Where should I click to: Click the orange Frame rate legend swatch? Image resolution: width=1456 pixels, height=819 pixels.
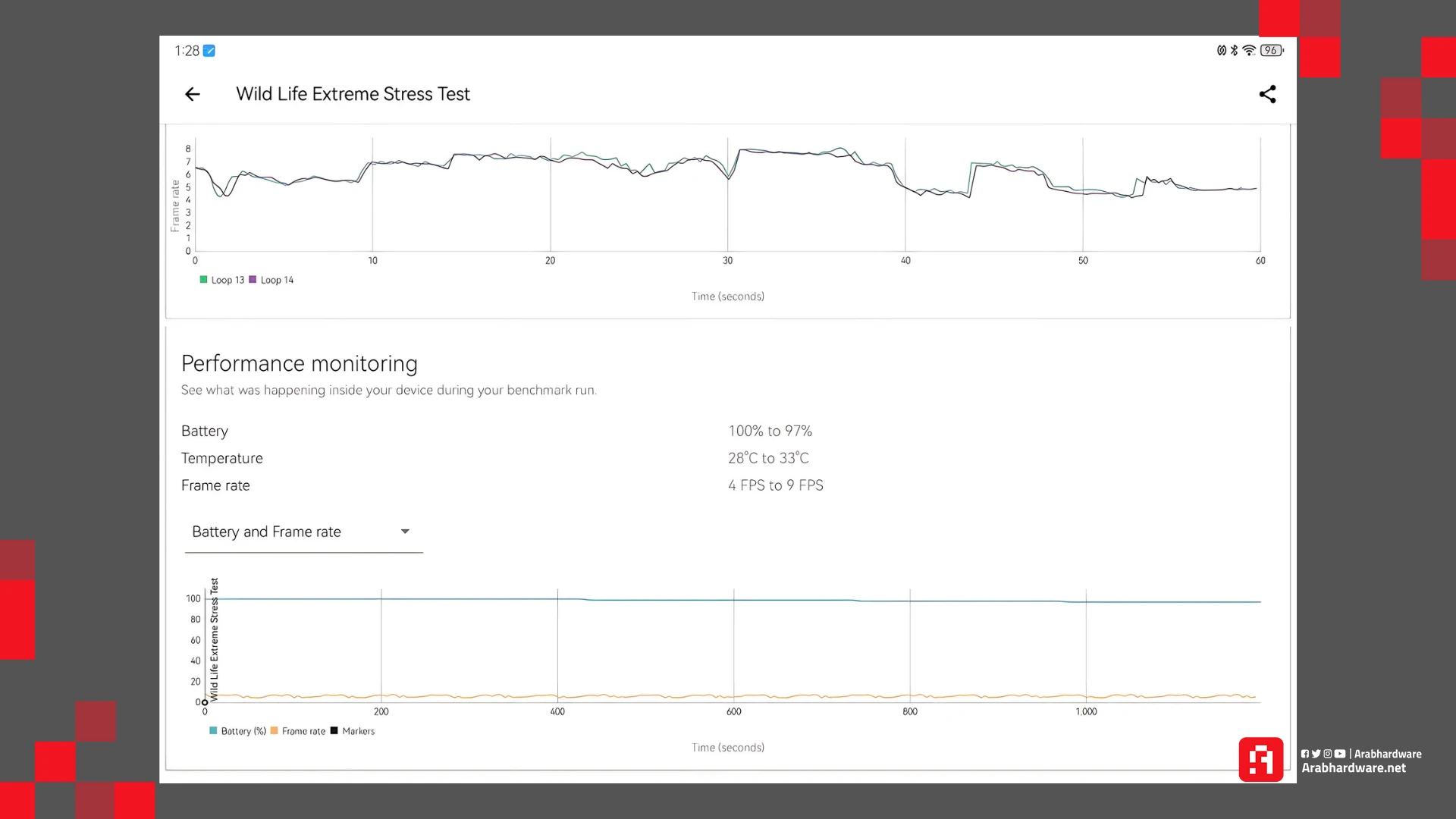tap(275, 731)
